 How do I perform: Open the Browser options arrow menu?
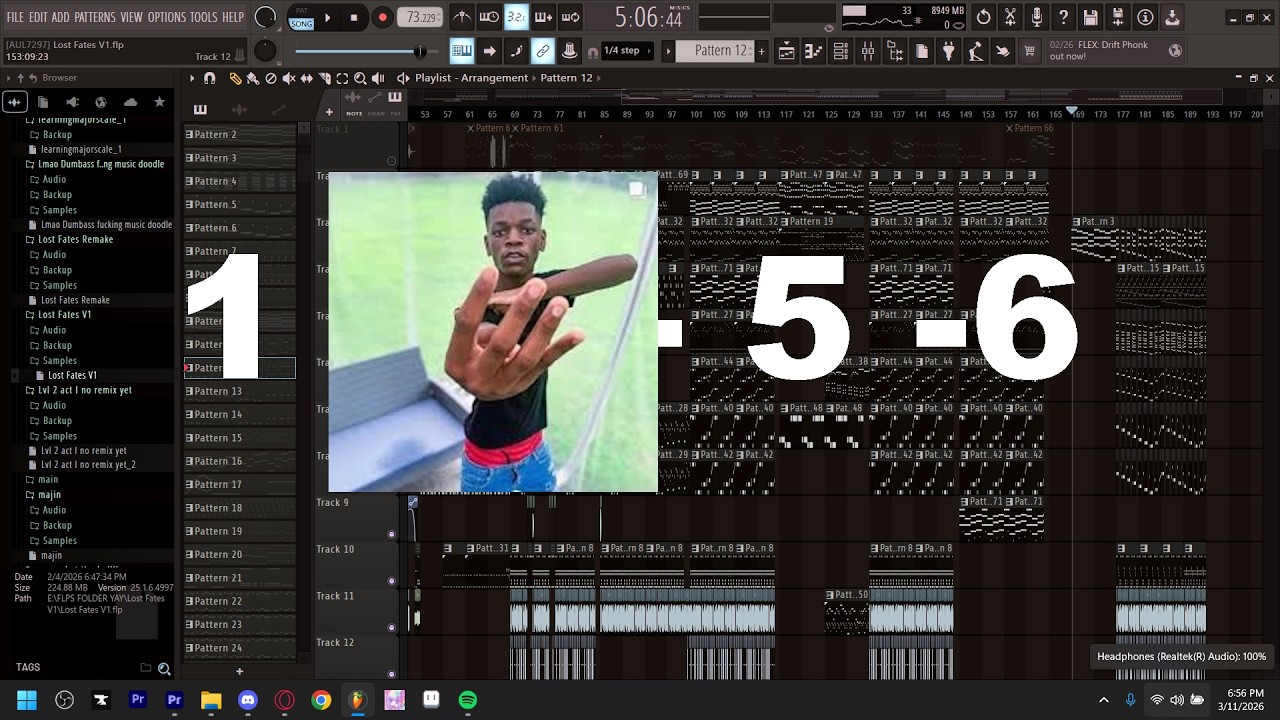pyautogui.click(x=9, y=78)
